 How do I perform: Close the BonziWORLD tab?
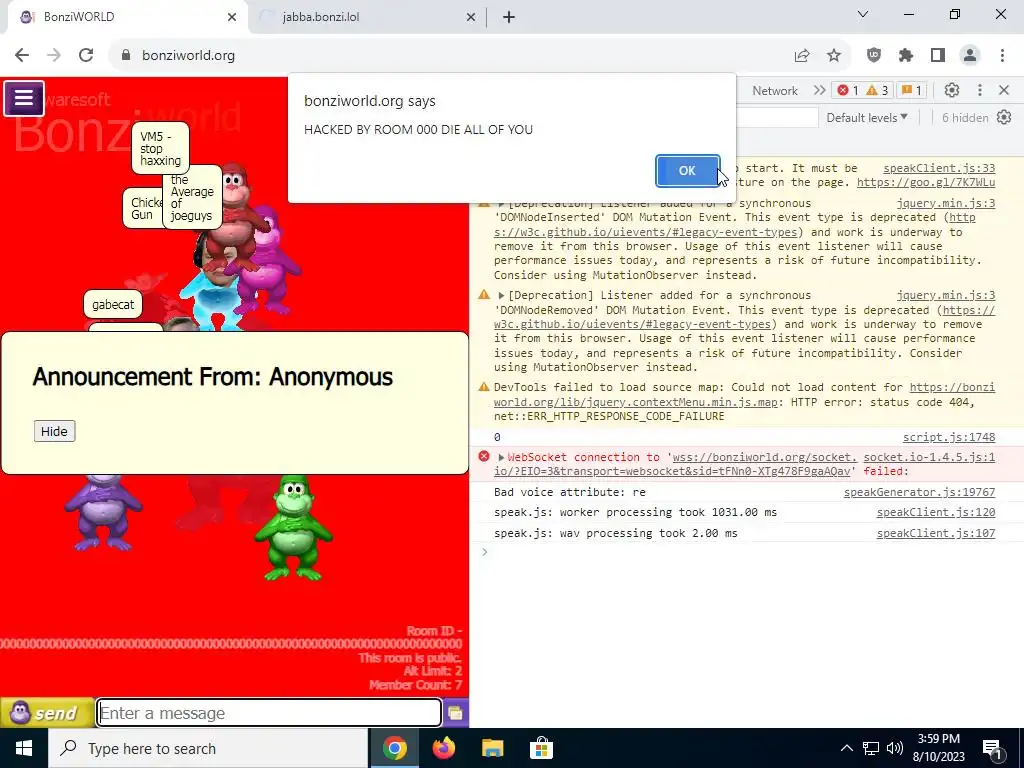coord(232,17)
